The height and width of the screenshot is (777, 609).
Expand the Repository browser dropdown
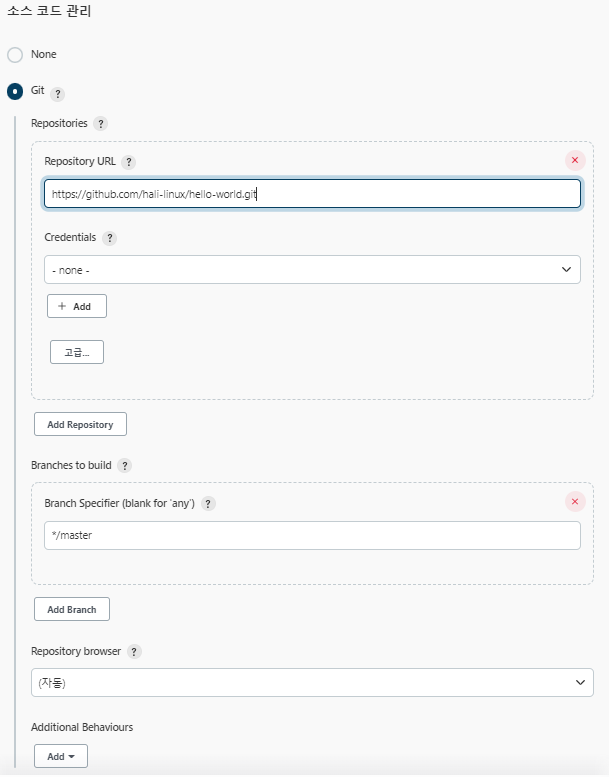tap(312, 682)
